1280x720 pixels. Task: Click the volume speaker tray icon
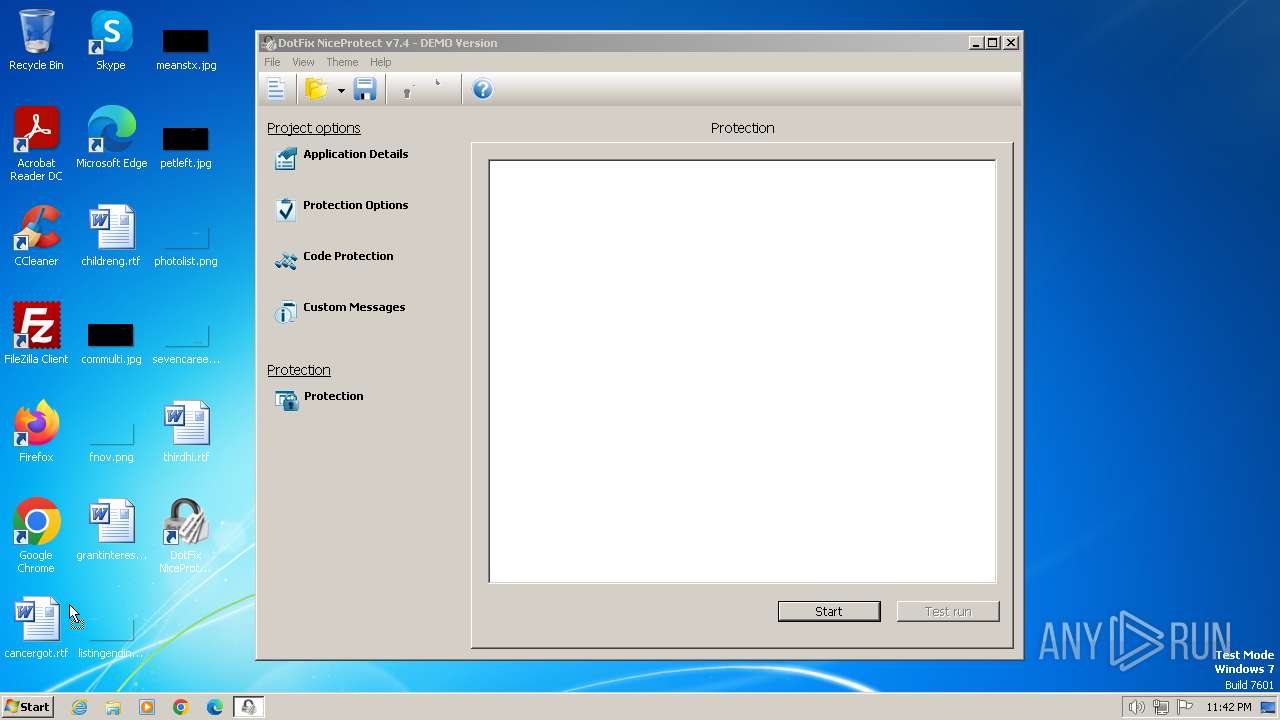[x=1136, y=707]
